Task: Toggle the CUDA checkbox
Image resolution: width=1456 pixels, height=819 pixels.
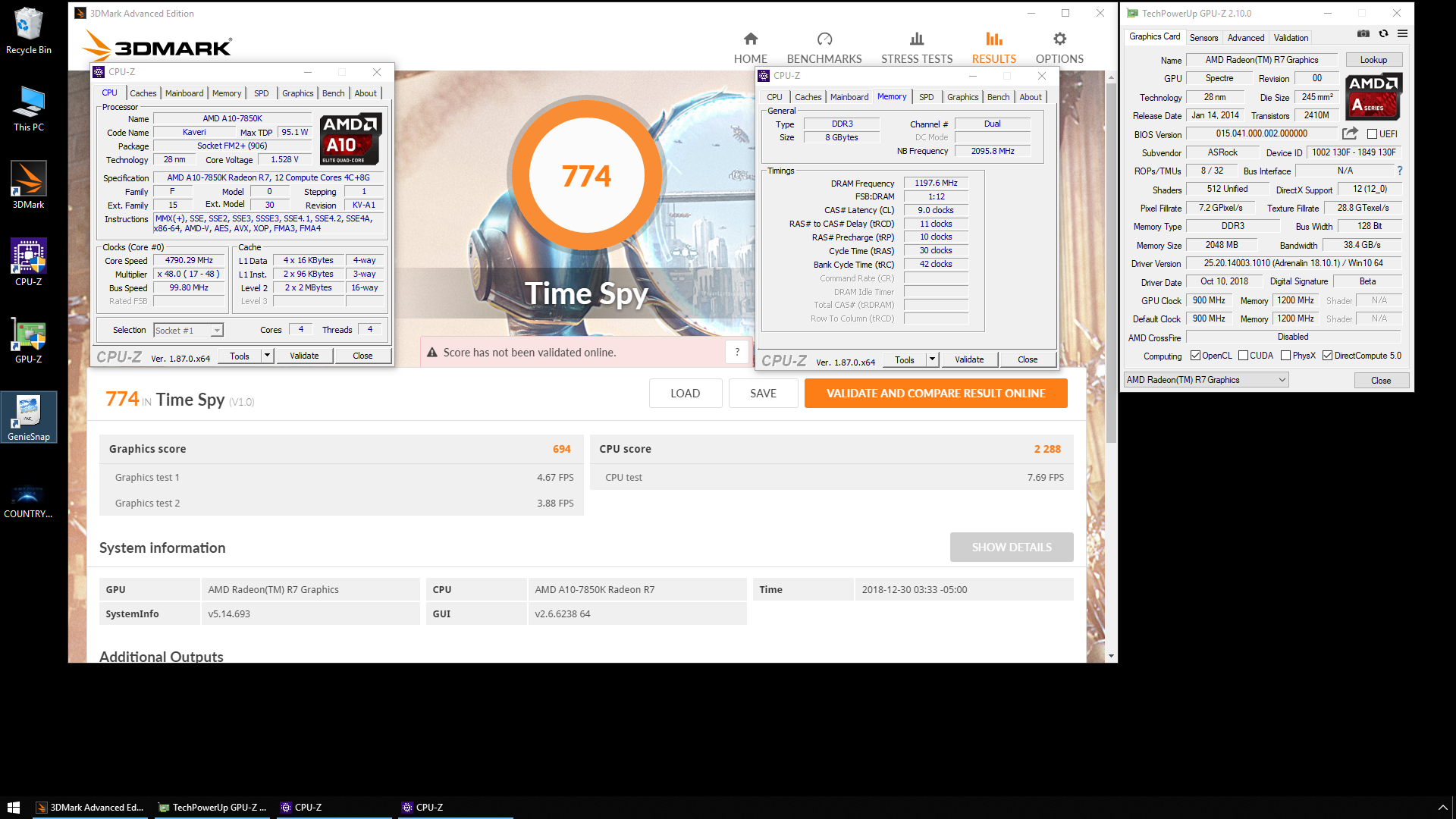Action: (x=1243, y=356)
